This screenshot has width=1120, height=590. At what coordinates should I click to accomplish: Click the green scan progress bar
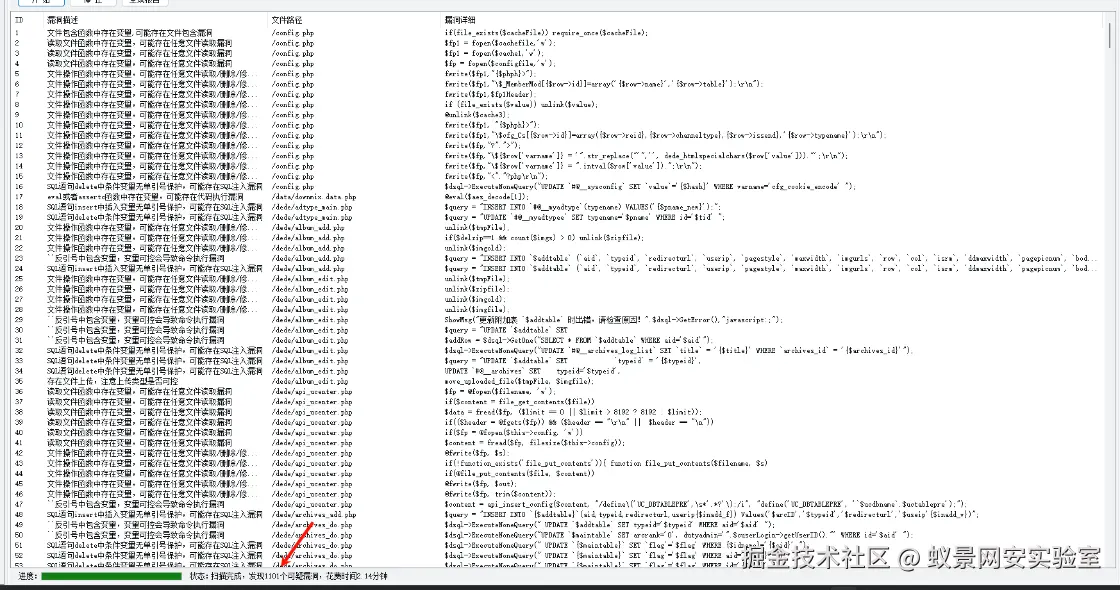pyautogui.click(x=111, y=576)
